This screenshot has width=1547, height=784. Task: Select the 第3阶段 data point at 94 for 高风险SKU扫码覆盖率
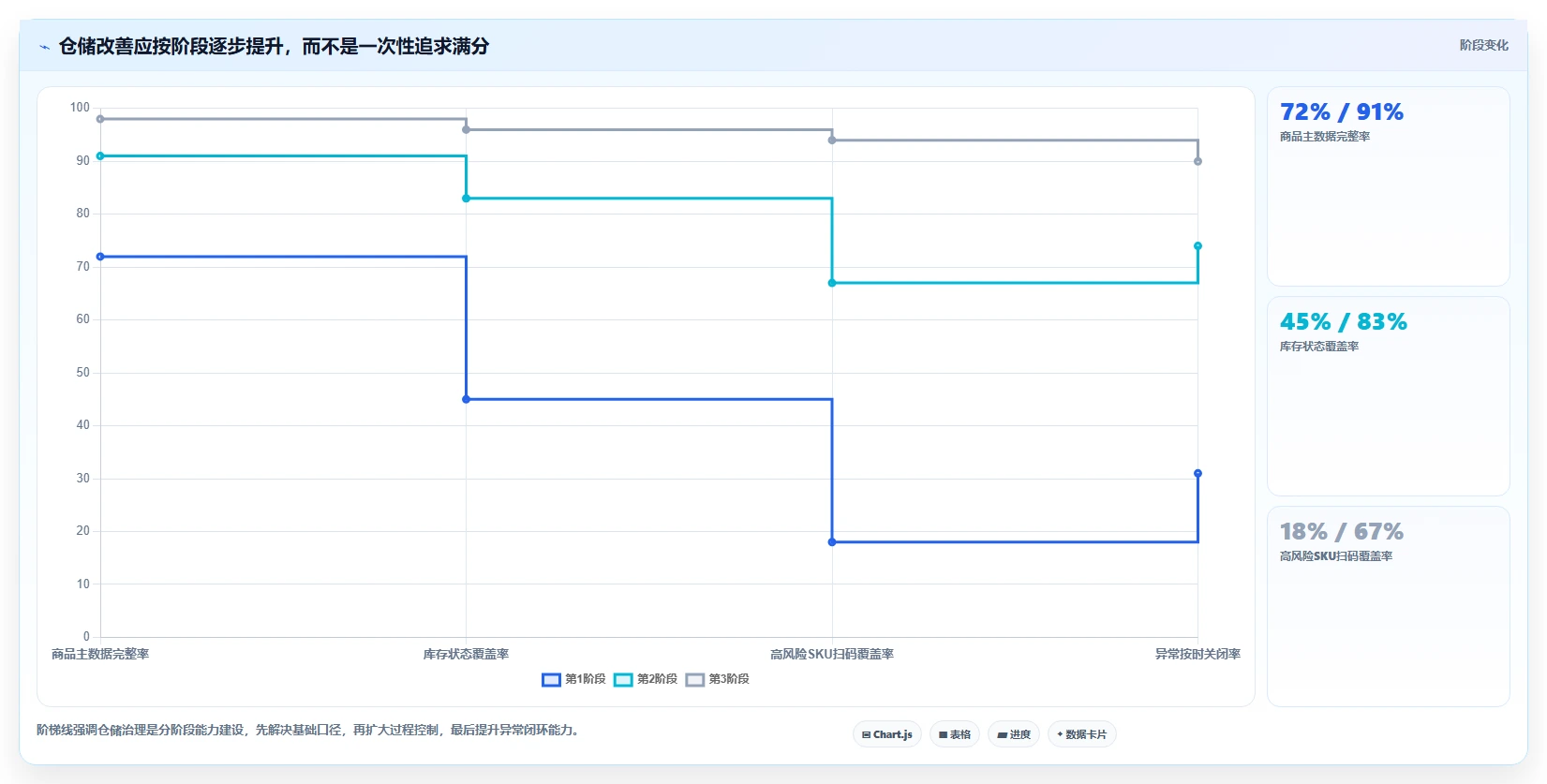click(x=832, y=141)
